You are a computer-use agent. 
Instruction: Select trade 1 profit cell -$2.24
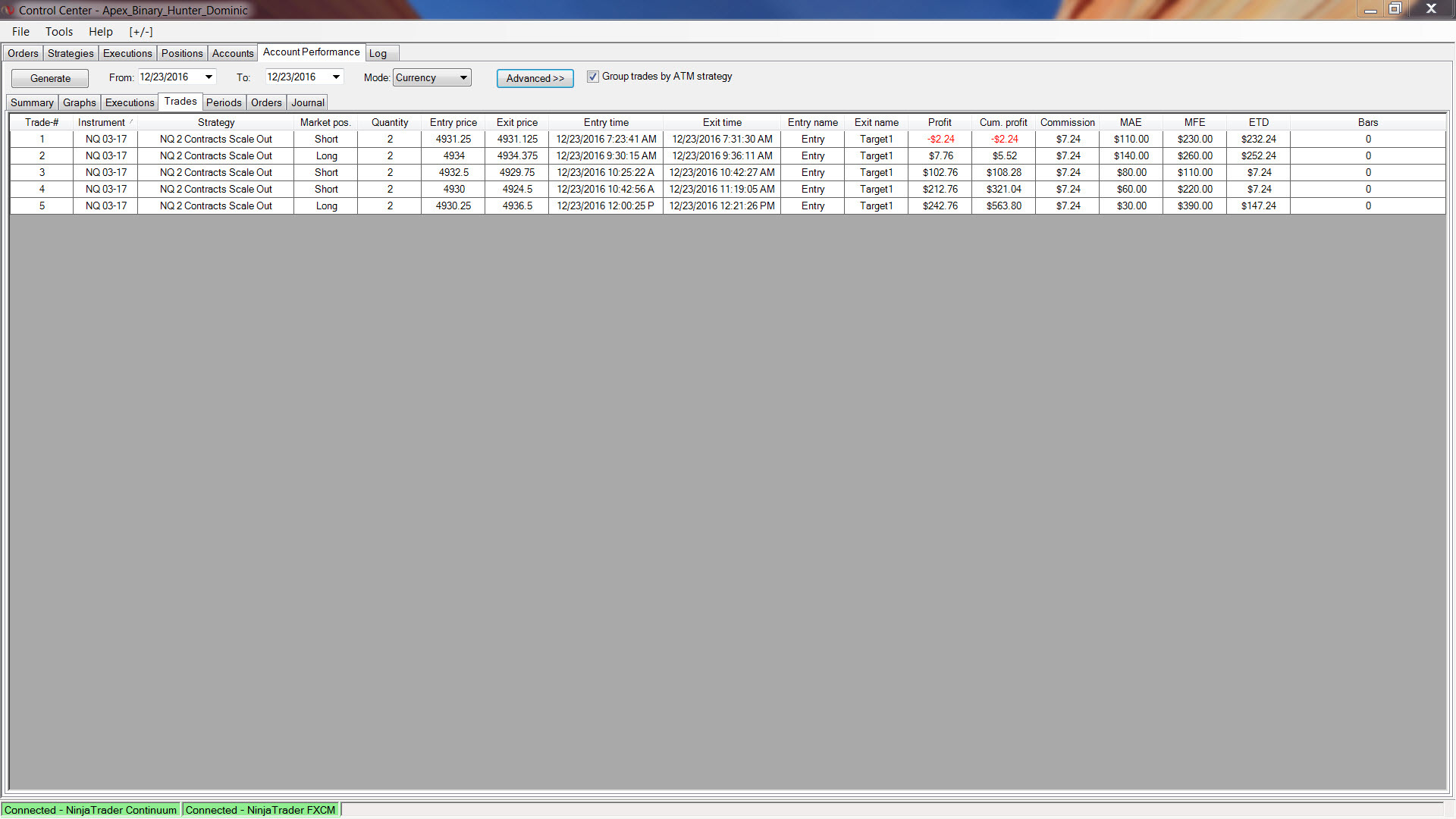click(x=940, y=139)
